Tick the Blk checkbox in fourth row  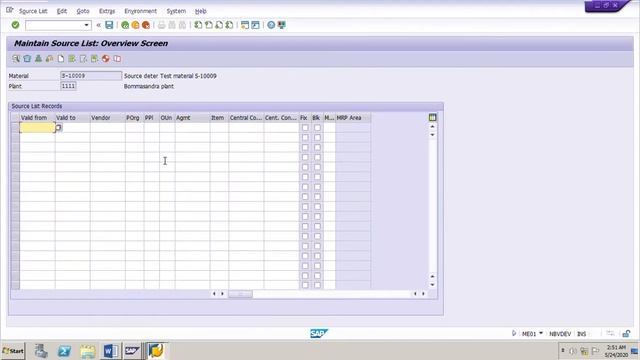pyautogui.click(x=317, y=157)
